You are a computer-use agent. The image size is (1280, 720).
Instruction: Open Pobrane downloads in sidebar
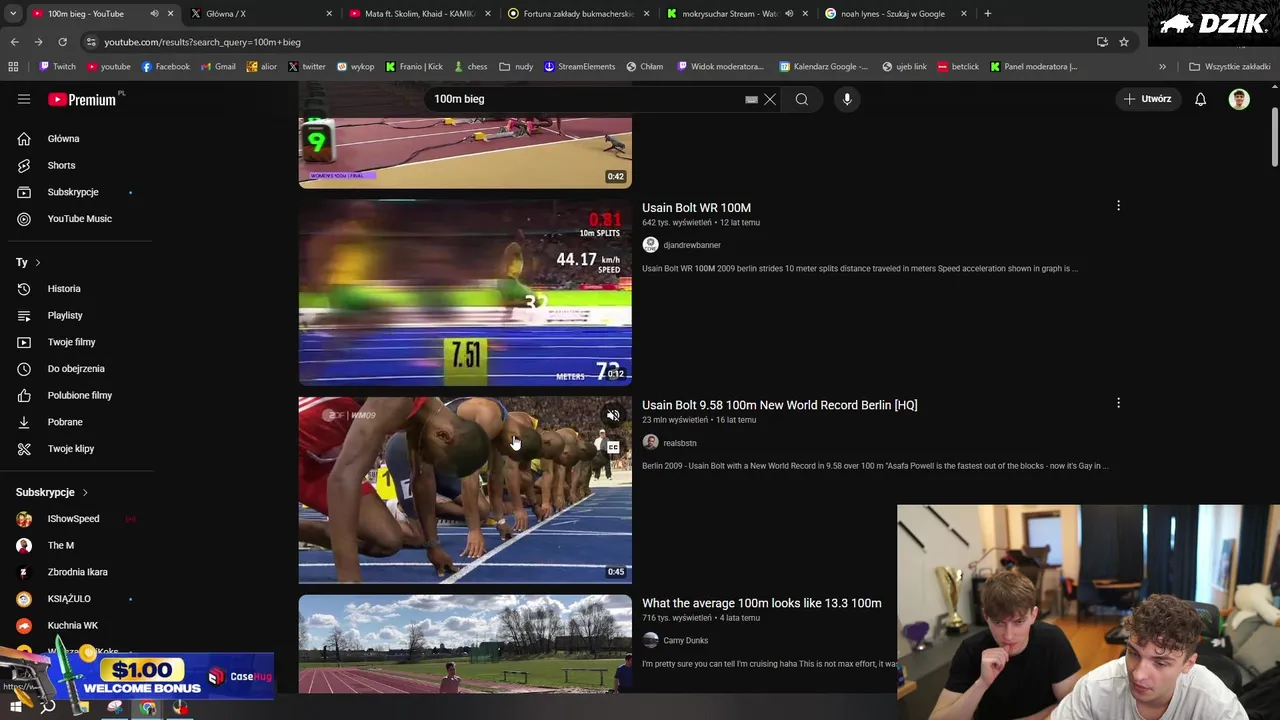tap(65, 422)
